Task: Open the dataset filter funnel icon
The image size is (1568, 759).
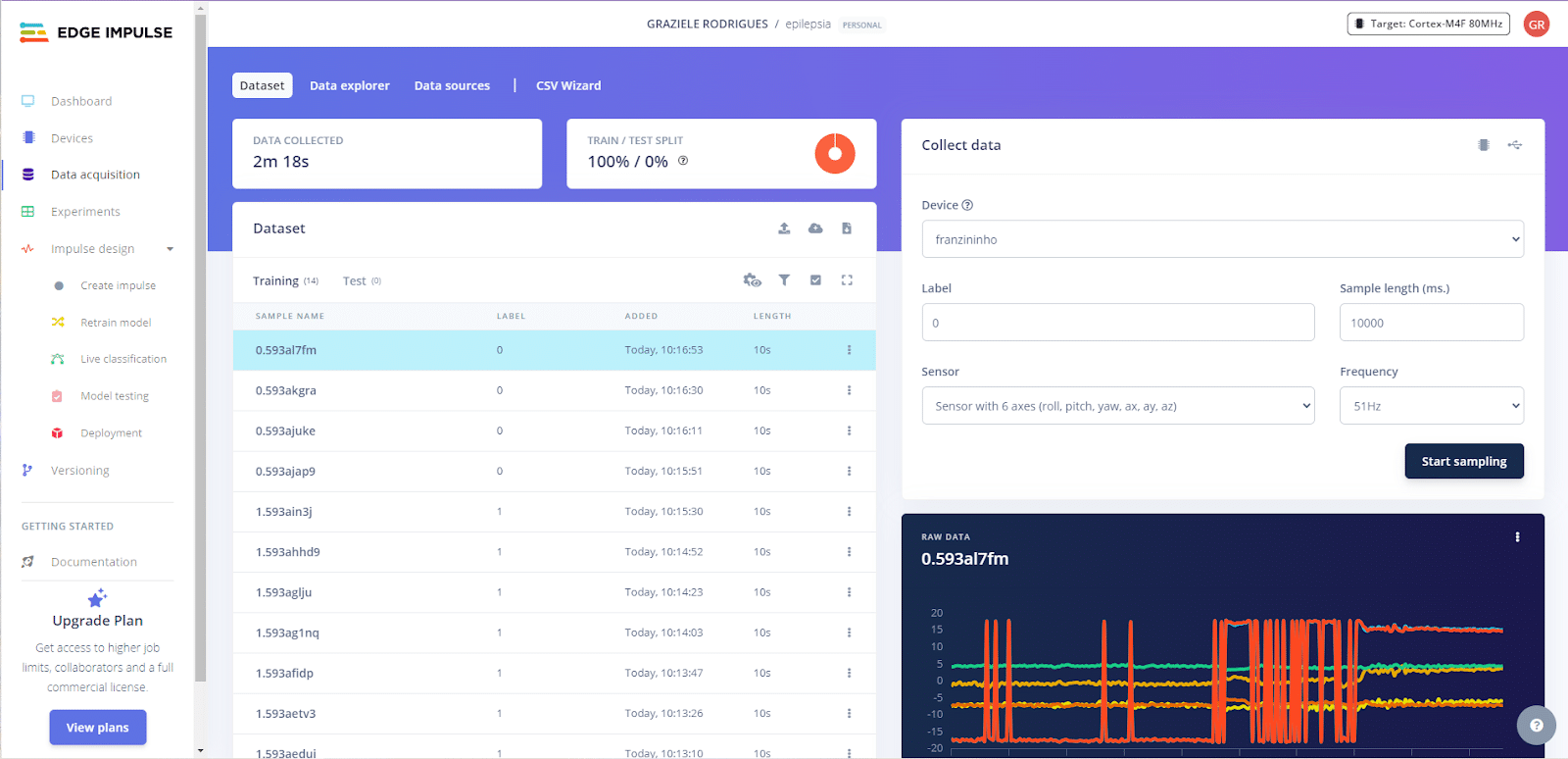Action: click(x=784, y=280)
